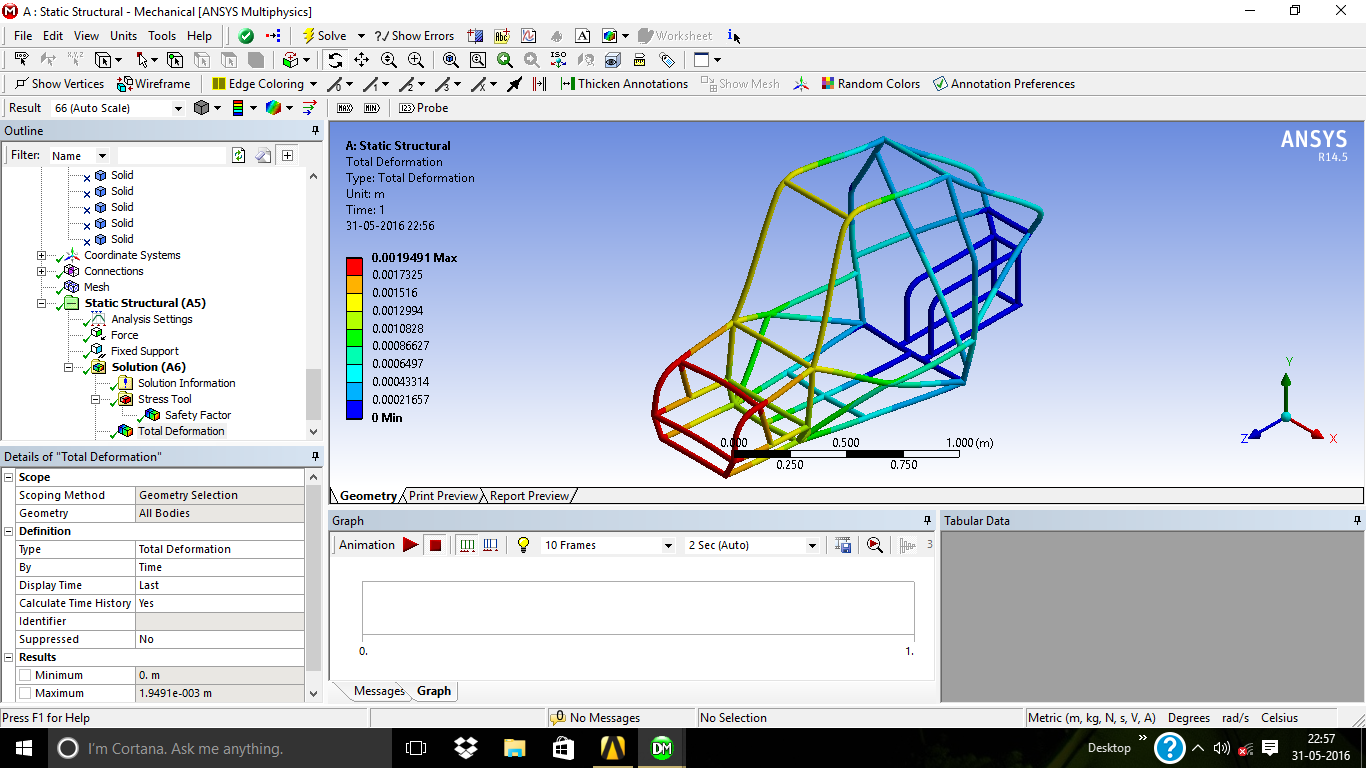Click the dark blue legend color band
This screenshot has width=1366, height=768.
click(x=355, y=409)
